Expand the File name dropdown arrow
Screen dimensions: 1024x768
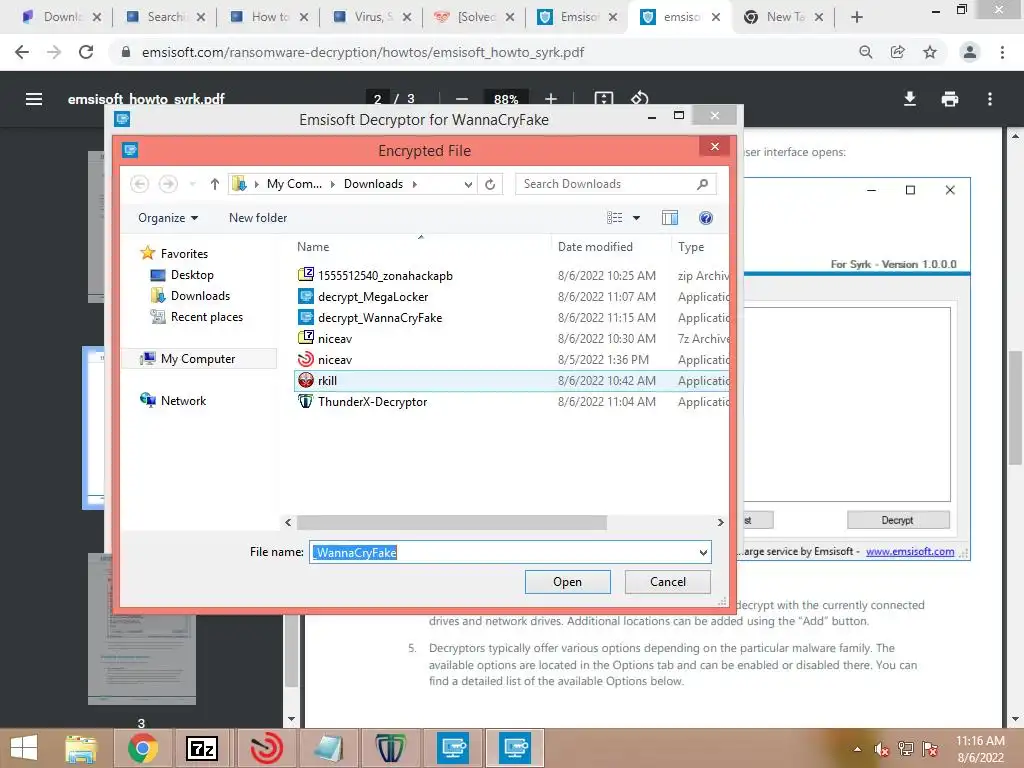coord(703,552)
